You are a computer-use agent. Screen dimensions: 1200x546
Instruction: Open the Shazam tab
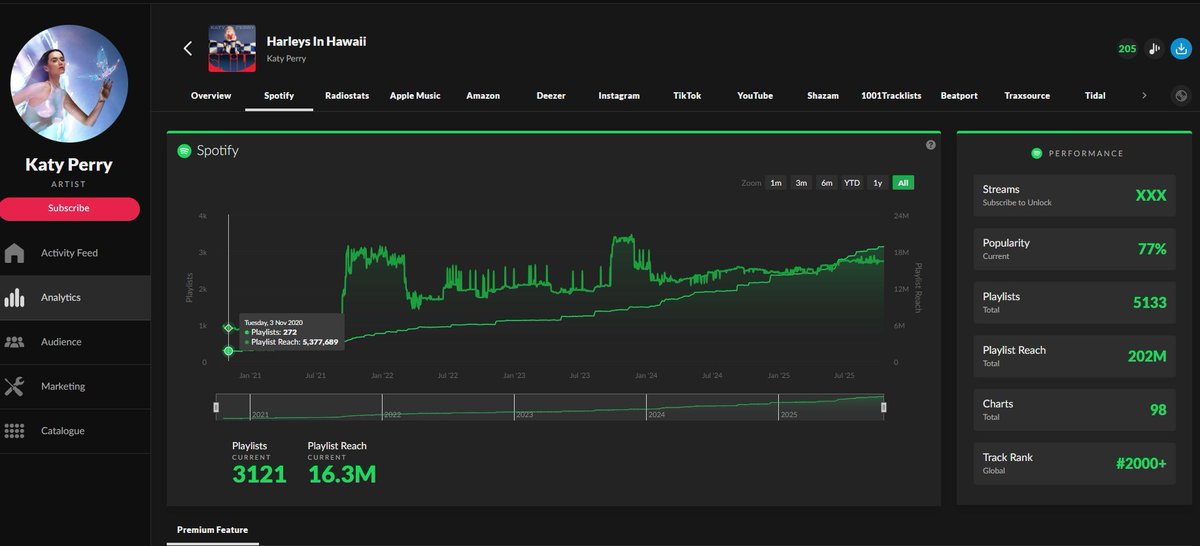click(x=823, y=96)
